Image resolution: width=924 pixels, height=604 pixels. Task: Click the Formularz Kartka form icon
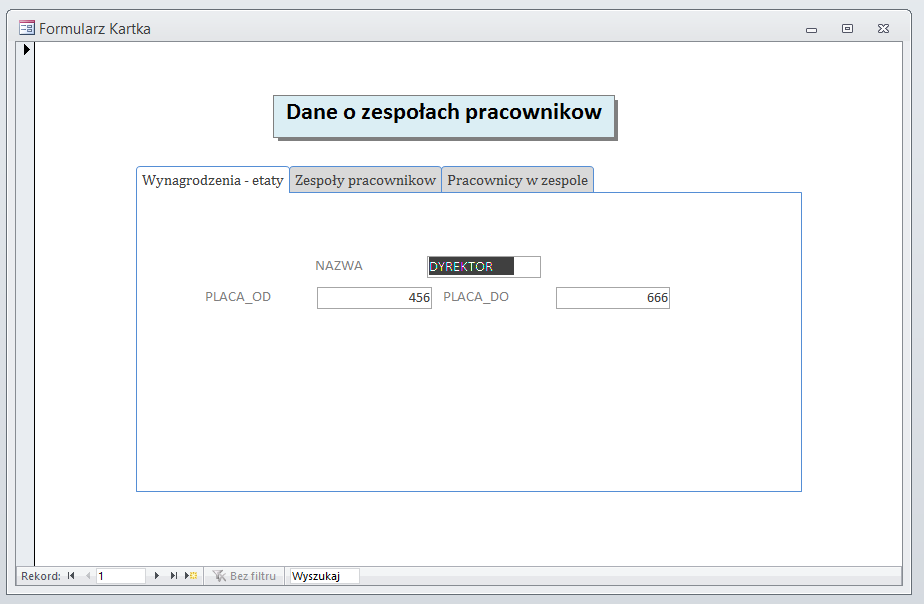(x=27, y=28)
